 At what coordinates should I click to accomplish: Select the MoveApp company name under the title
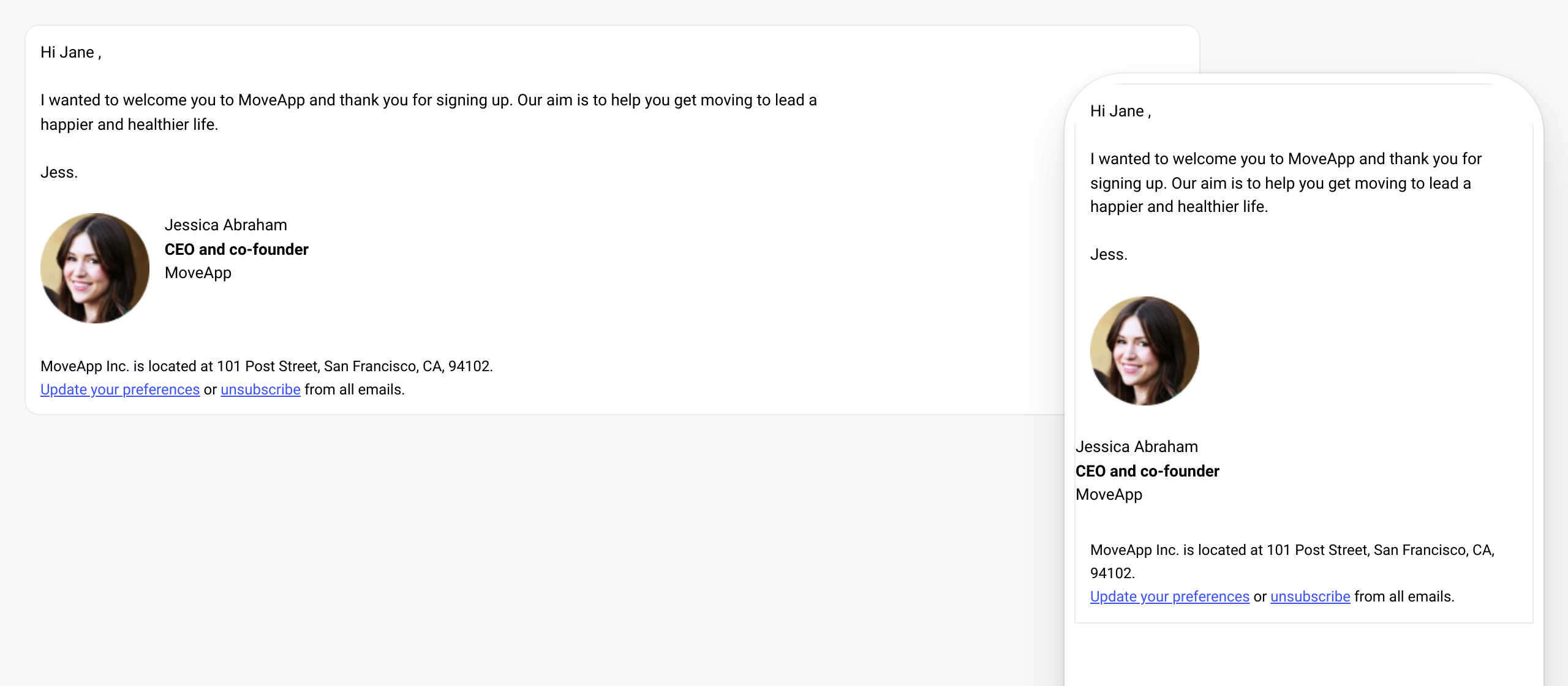tap(197, 273)
